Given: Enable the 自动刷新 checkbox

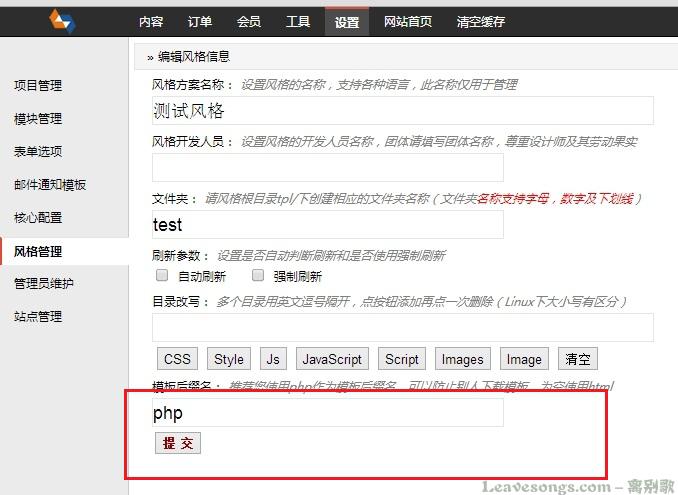Looking at the screenshot, I should (162, 275).
